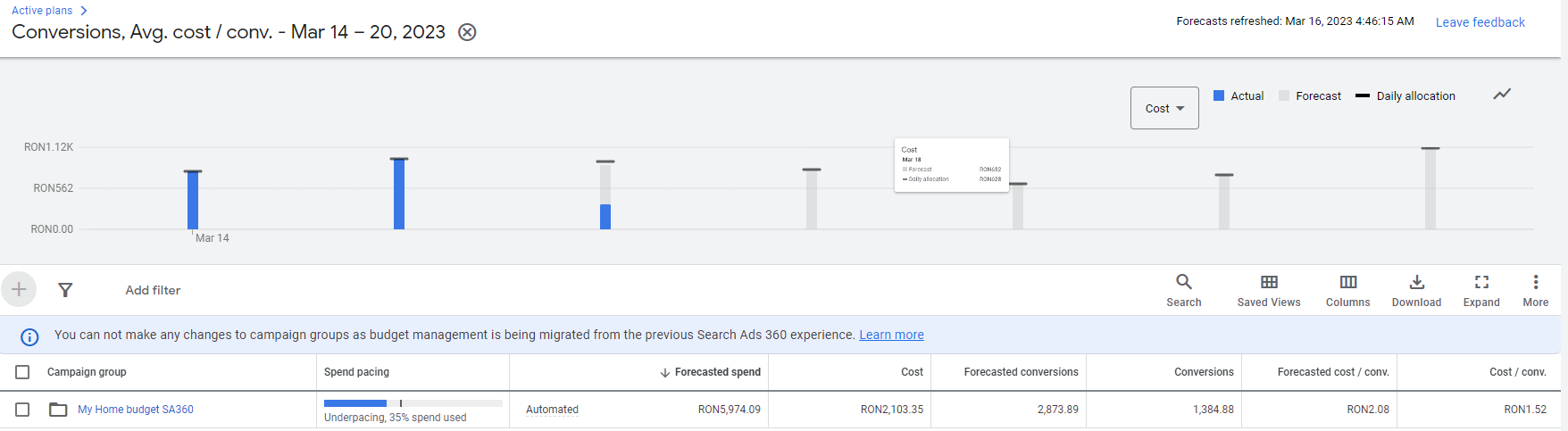Open the Learn more link in banner
The height and width of the screenshot is (431, 1568).
[891, 335]
